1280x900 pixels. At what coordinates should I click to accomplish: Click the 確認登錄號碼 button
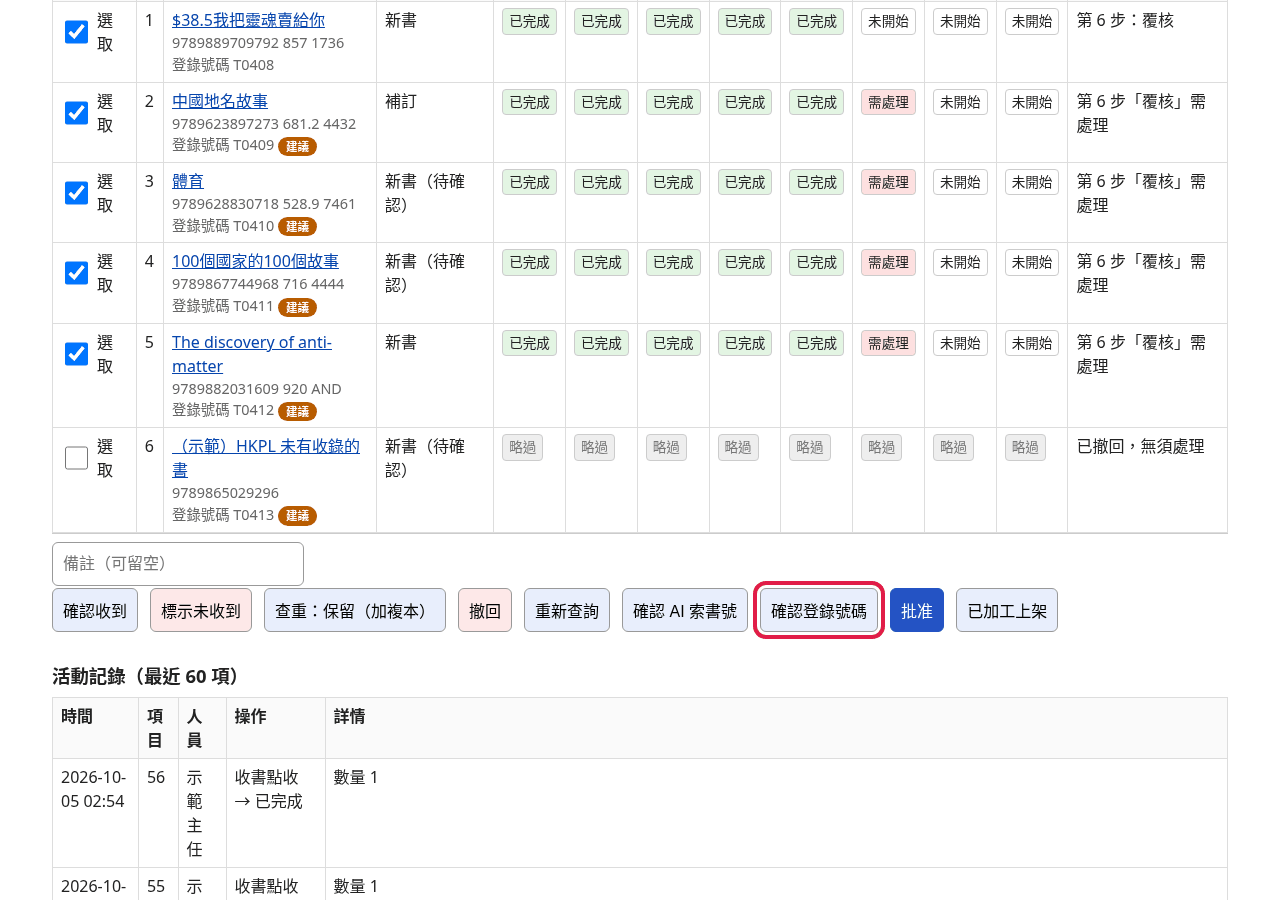819,610
